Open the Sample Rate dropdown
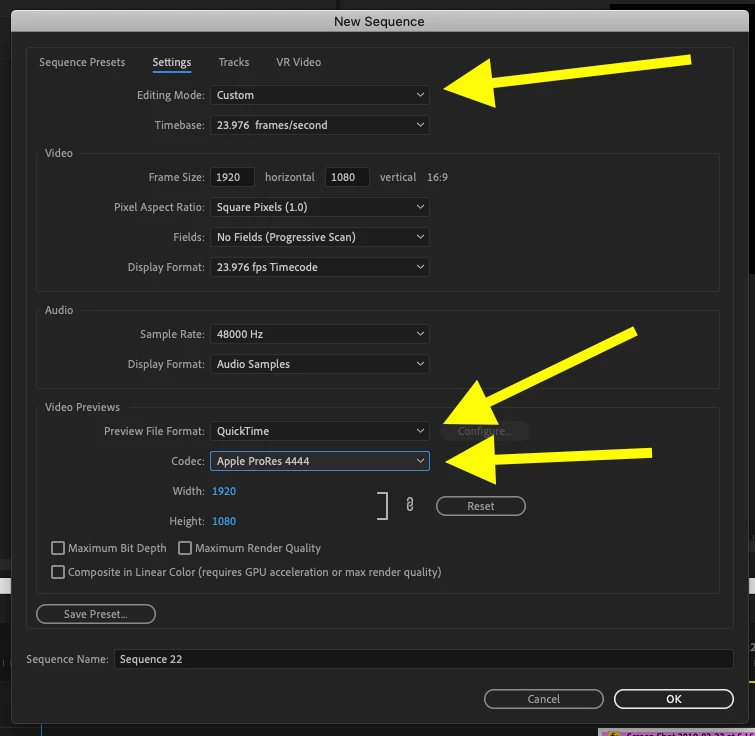The width and height of the screenshot is (755, 736). click(x=320, y=334)
